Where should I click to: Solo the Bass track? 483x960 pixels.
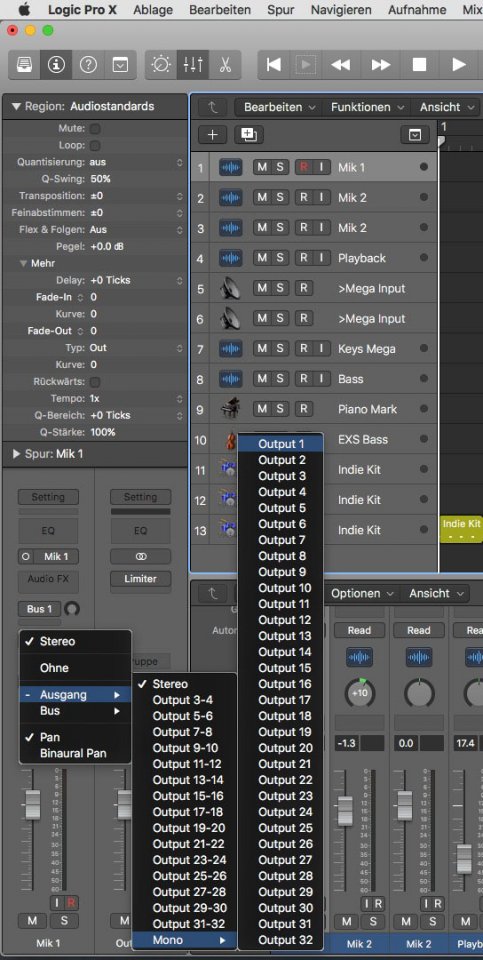pos(280,378)
